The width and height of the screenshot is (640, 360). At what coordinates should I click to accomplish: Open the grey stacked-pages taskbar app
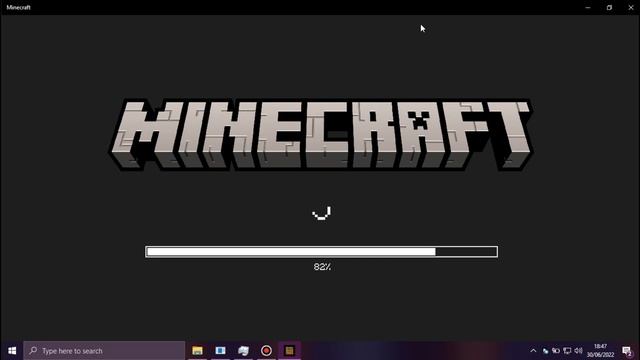[x=243, y=351]
